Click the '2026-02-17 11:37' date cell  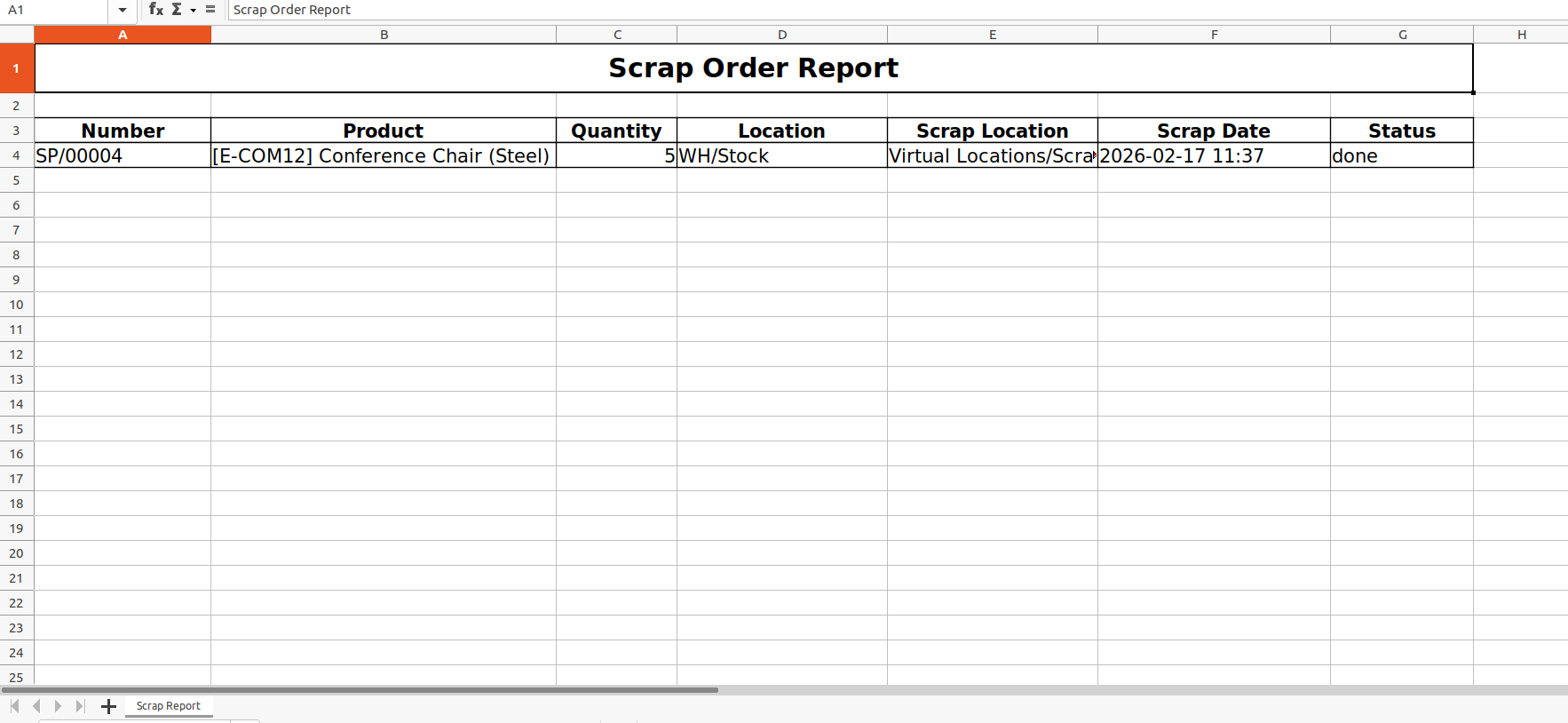[x=1214, y=155]
